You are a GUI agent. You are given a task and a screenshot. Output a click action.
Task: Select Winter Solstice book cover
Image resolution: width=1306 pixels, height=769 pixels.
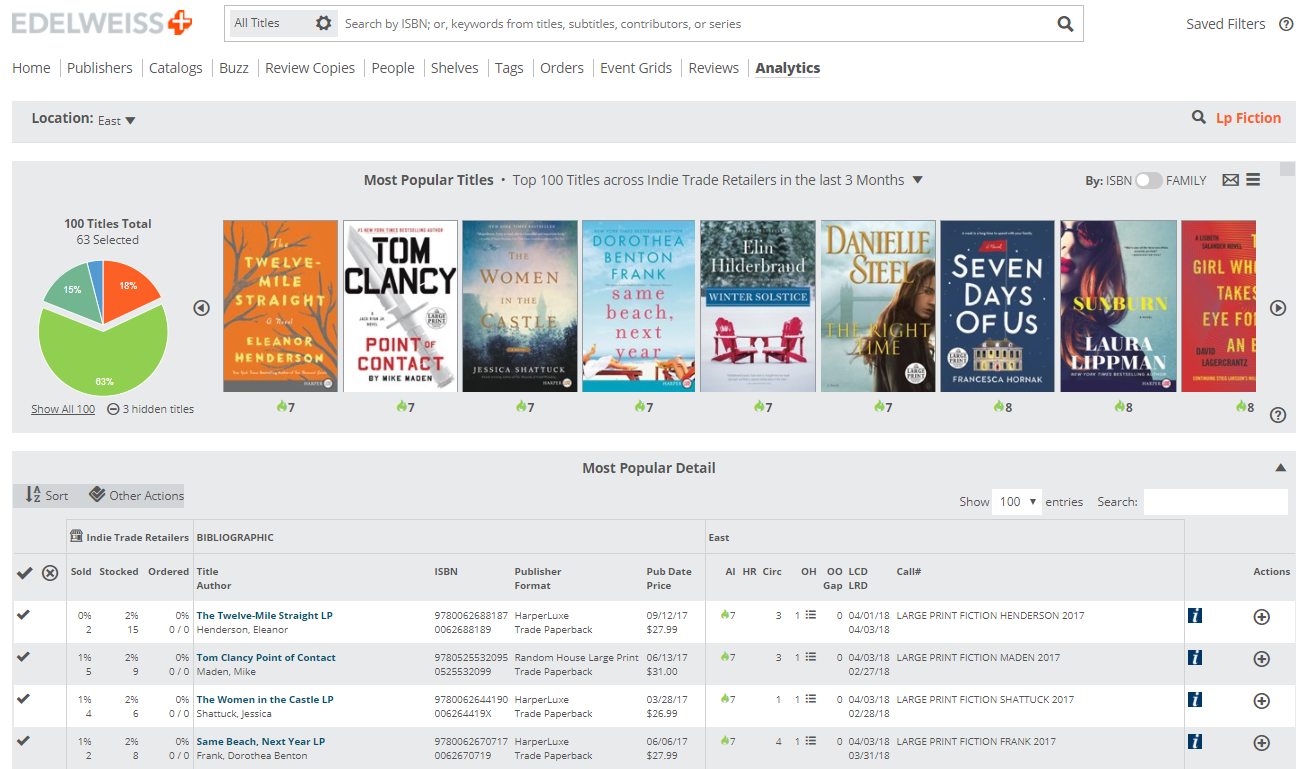click(758, 306)
